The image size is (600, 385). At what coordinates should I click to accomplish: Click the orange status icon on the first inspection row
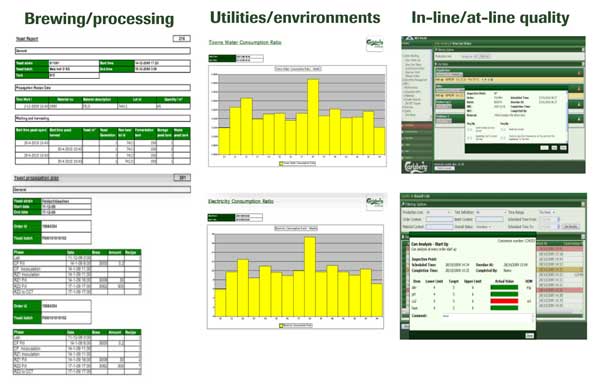pyautogui.click(x=579, y=73)
